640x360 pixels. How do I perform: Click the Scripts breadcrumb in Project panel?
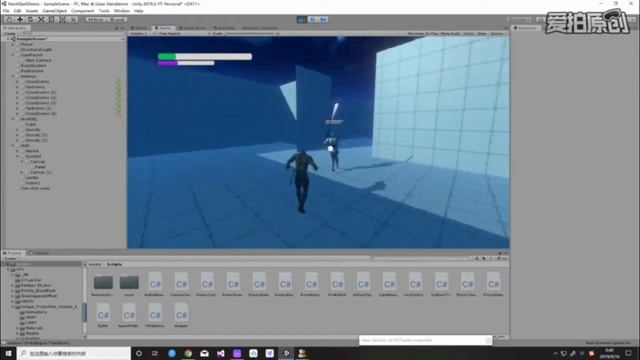tap(114, 264)
